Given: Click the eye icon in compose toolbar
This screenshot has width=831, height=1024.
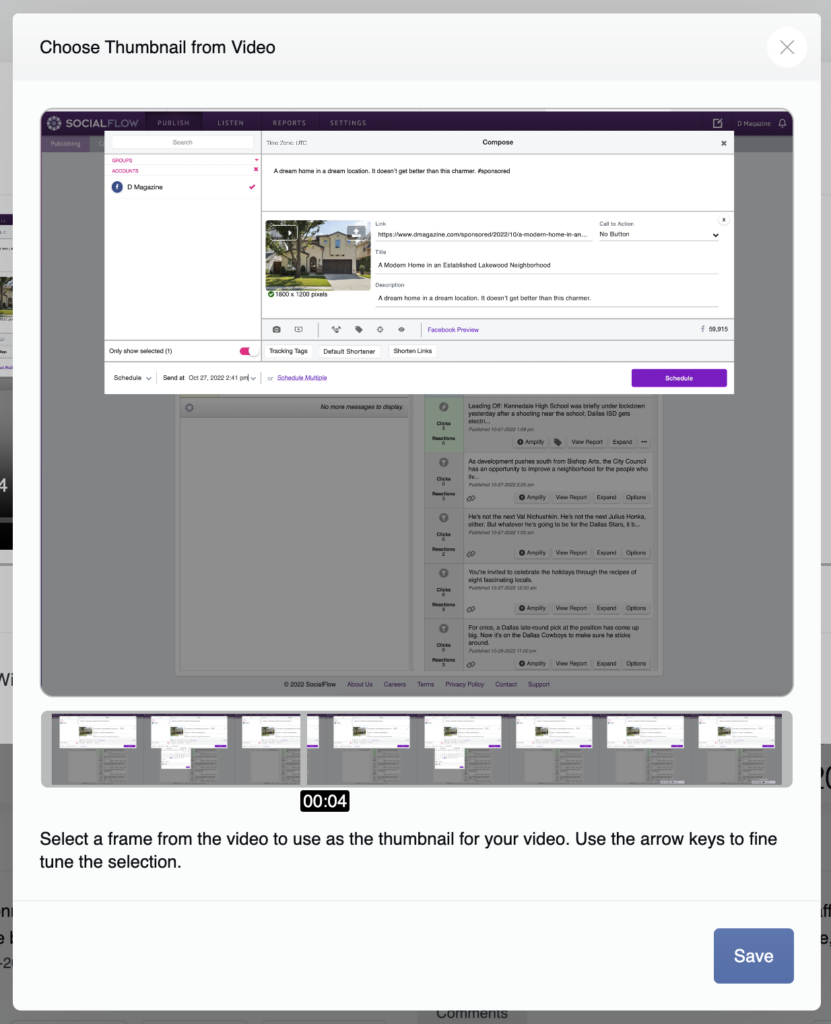Looking at the screenshot, I should (x=401, y=330).
